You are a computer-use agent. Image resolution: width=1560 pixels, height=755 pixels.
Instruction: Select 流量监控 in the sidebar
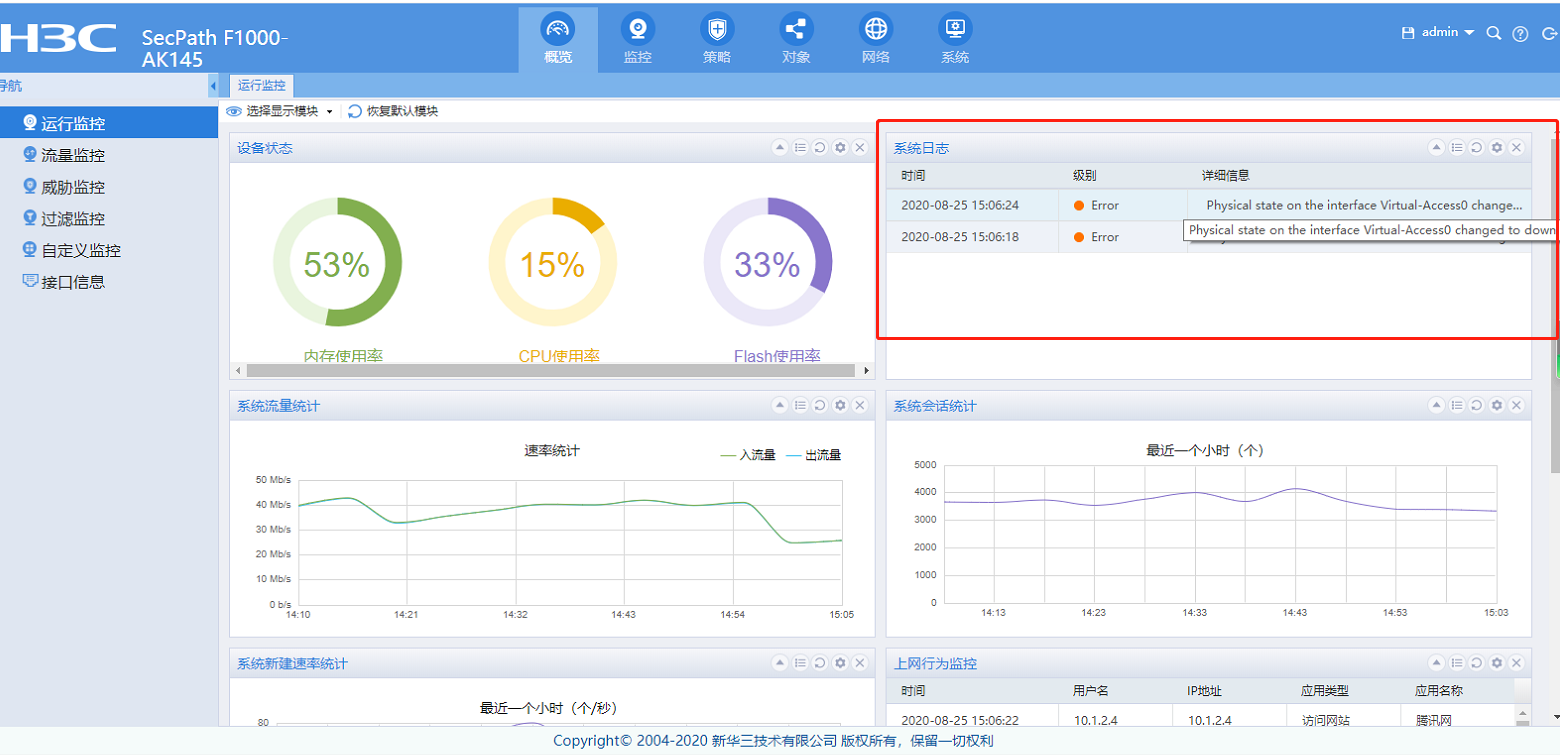109,155
